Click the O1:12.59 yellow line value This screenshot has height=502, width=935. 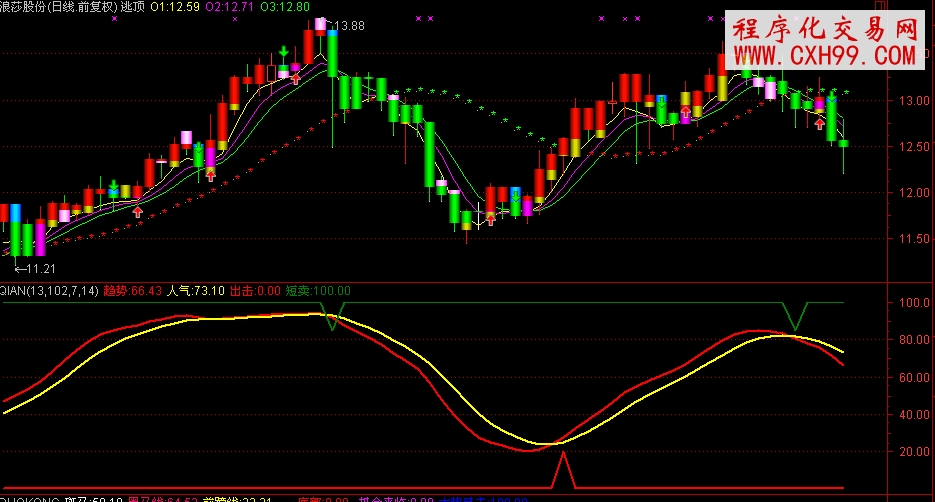[176, 7]
